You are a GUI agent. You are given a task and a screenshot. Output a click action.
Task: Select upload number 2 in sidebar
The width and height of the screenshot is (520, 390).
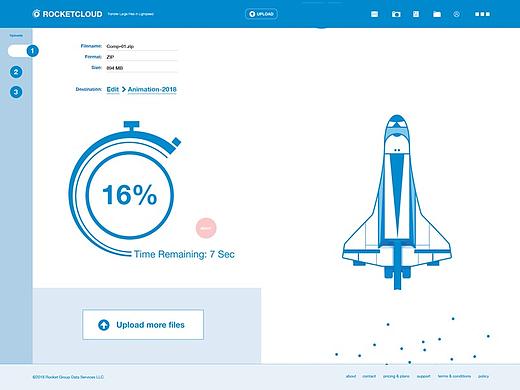click(16, 72)
